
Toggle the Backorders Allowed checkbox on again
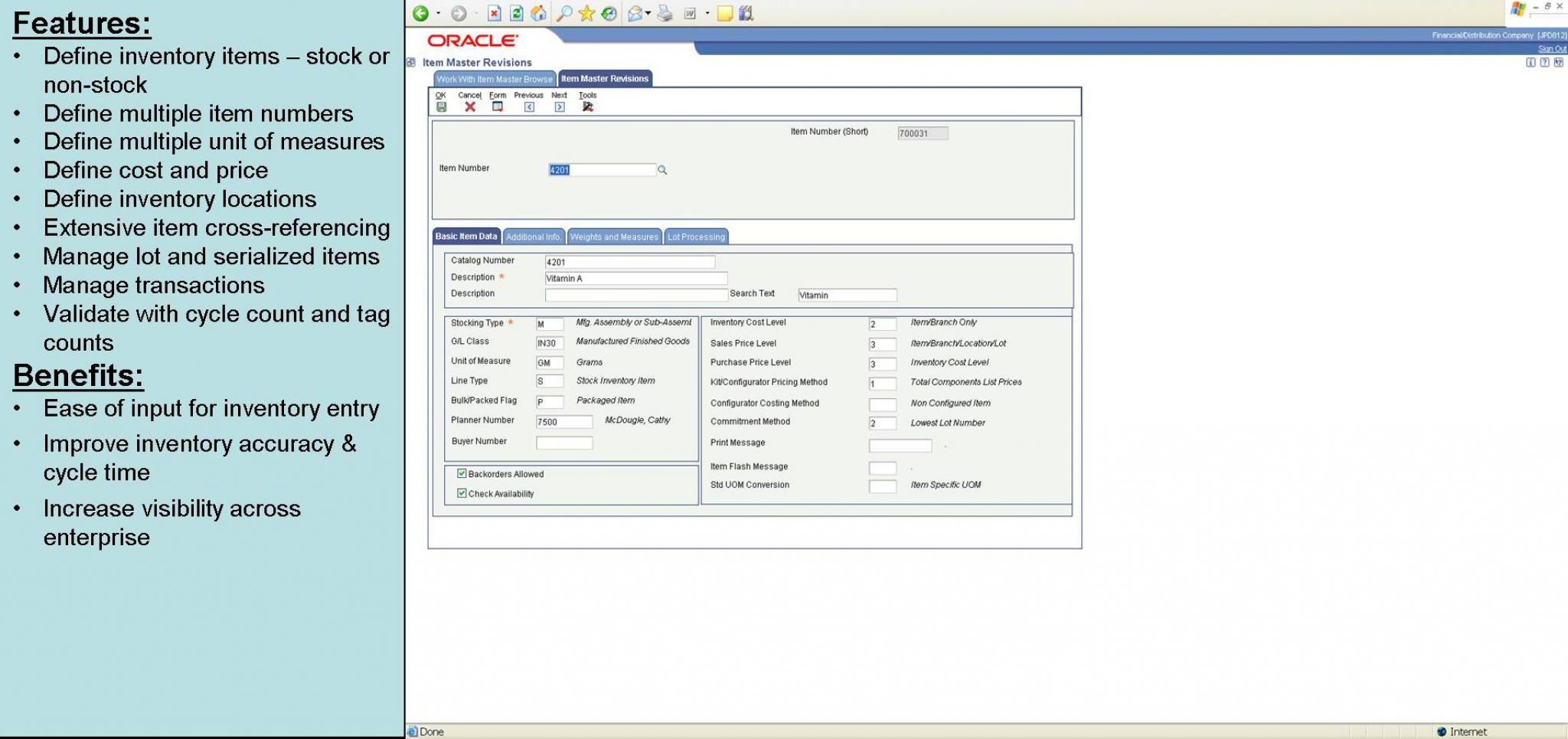pos(461,474)
